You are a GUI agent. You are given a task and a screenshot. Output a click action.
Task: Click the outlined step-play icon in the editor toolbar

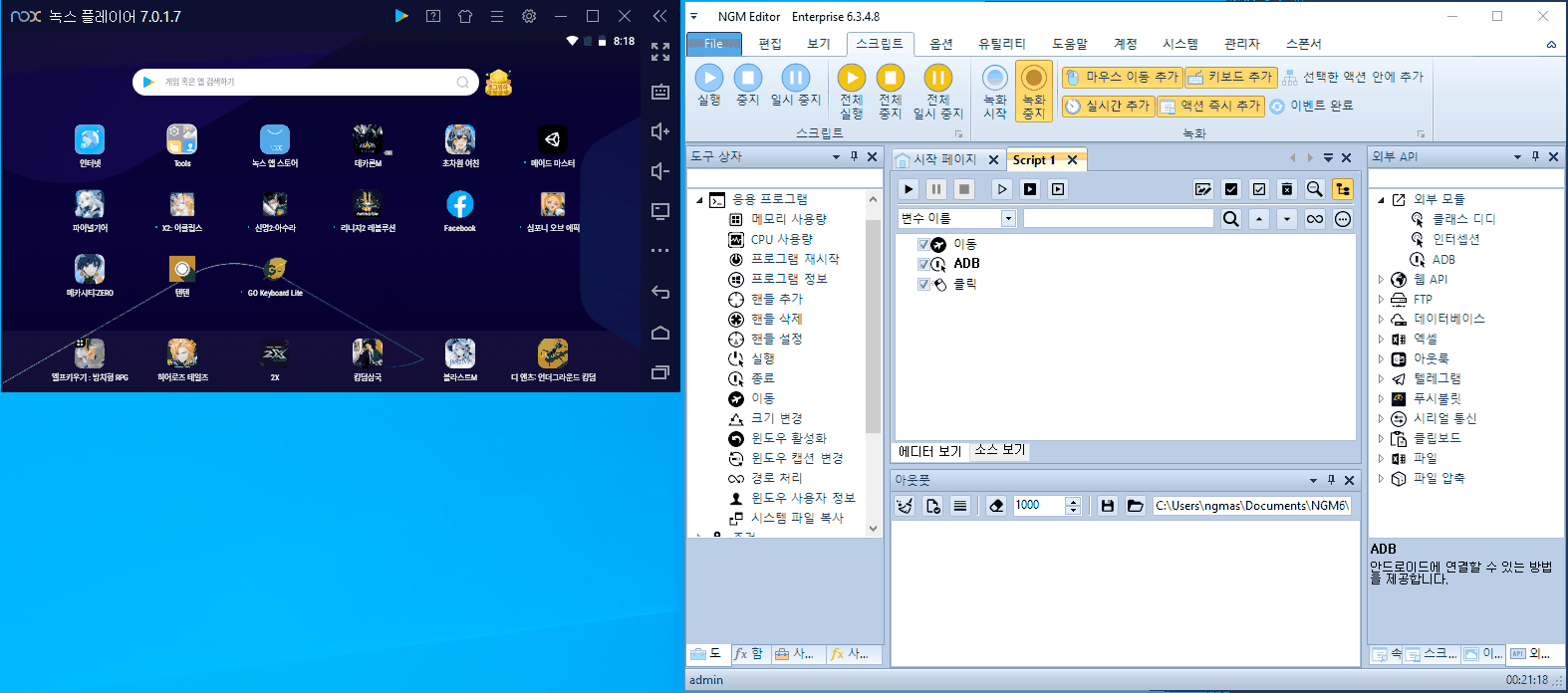tap(1002, 189)
